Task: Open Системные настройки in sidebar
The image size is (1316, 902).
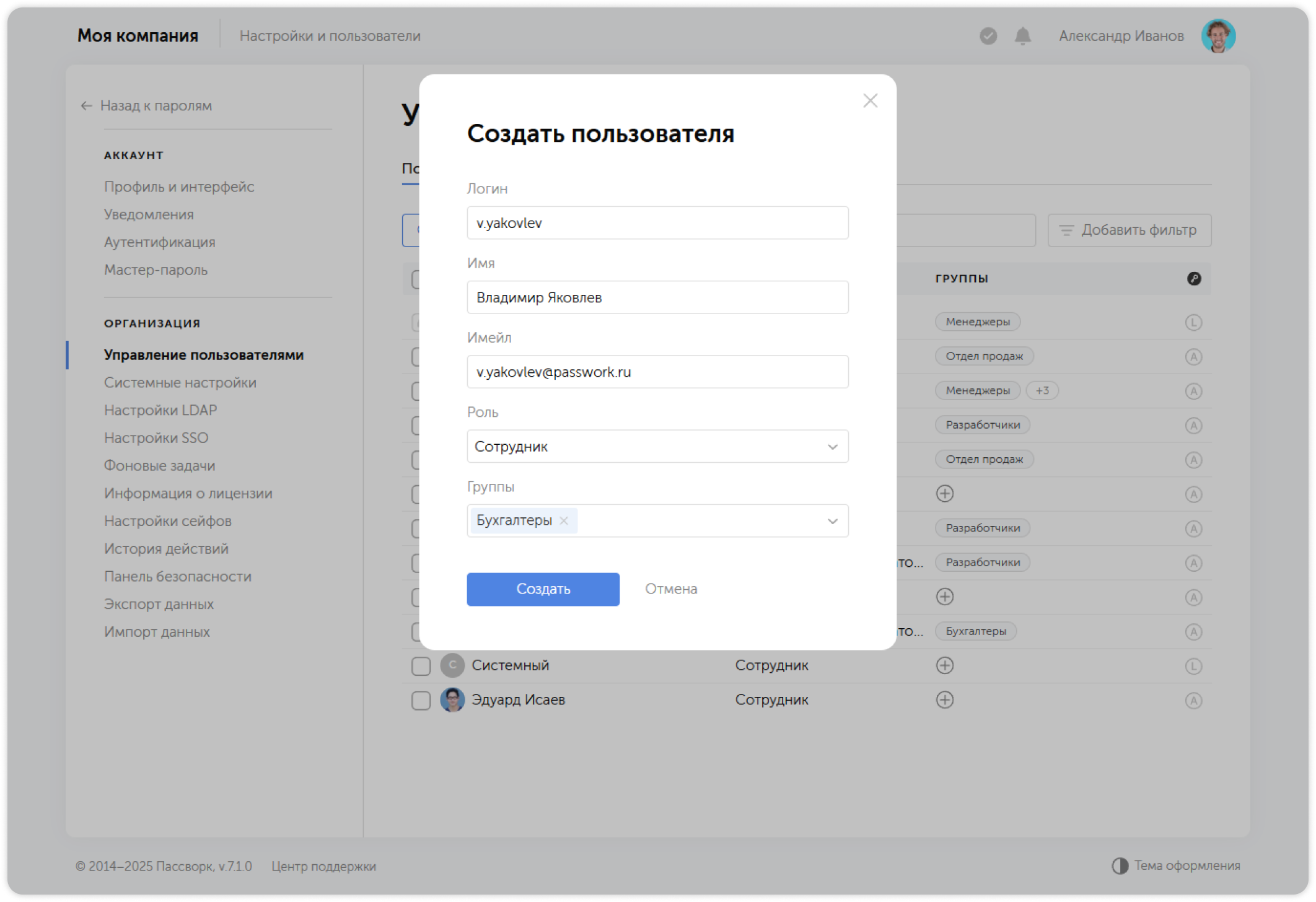Action: coord(180,383)
